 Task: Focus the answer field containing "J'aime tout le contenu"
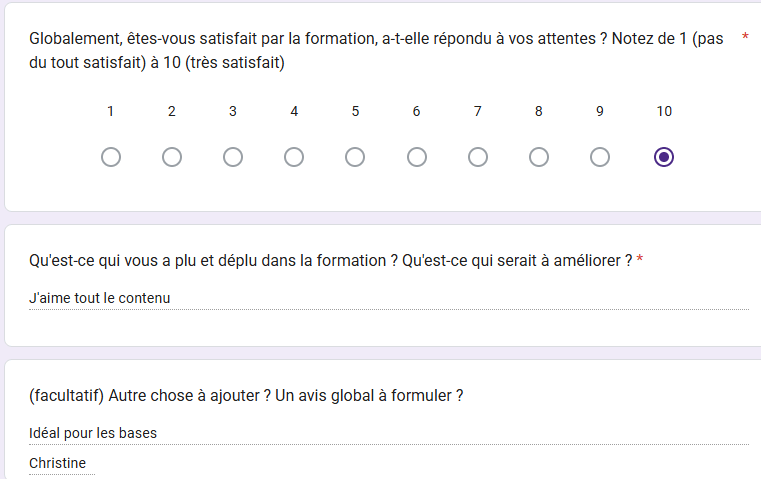[x=388, y=298]
